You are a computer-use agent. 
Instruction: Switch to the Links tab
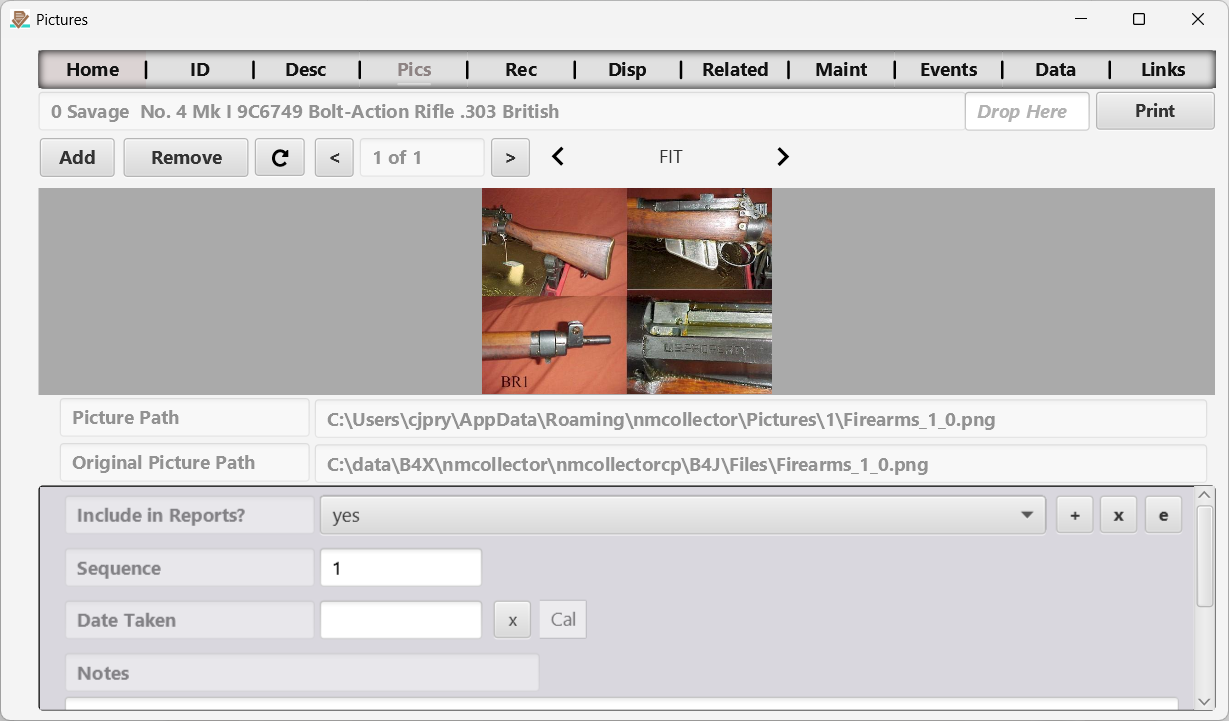(1163, 69)
